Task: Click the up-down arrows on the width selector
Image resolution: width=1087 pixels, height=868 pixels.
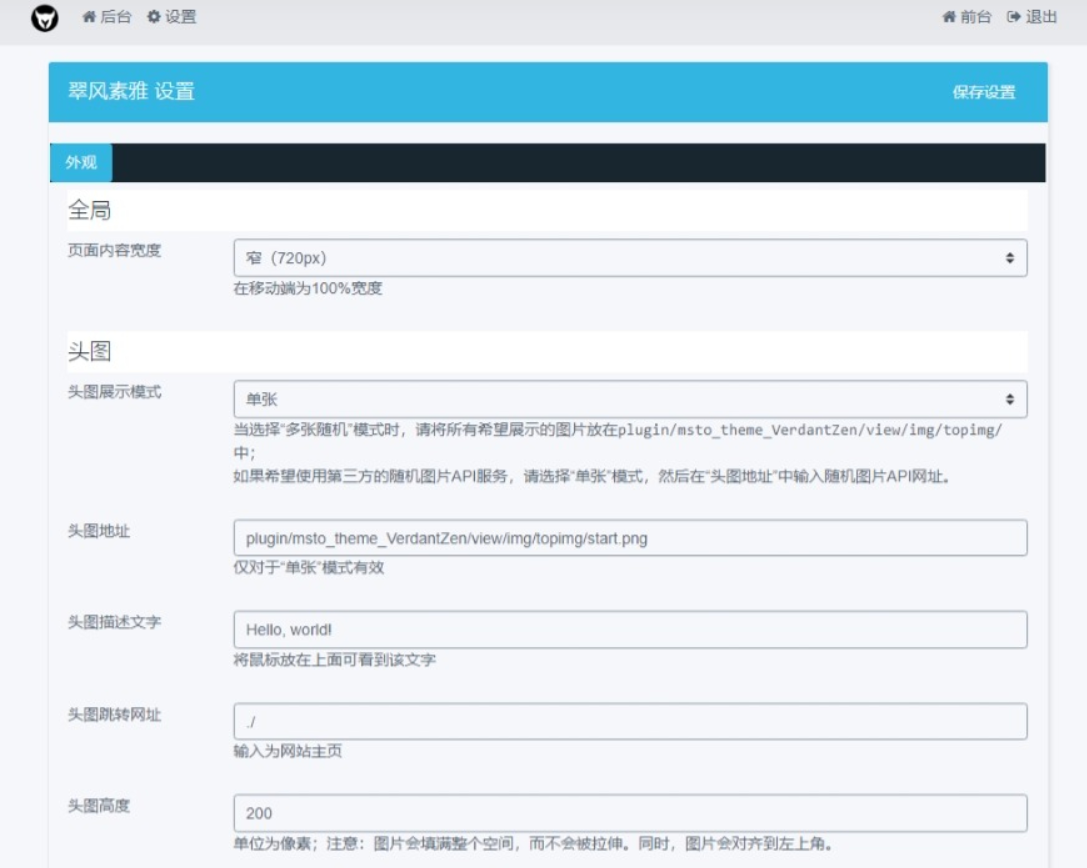Action: coord(1012,258)
